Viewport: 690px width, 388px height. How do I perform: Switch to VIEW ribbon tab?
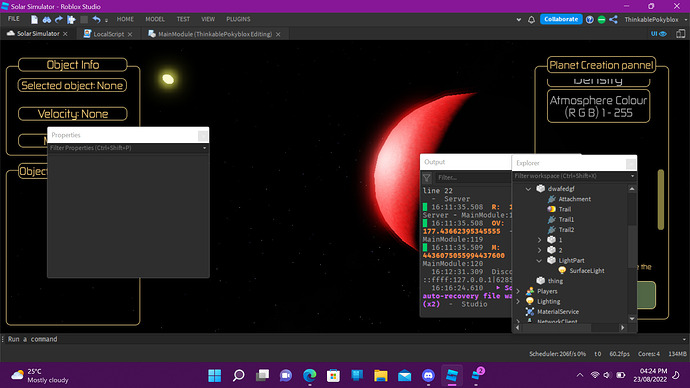pos(208,19)
